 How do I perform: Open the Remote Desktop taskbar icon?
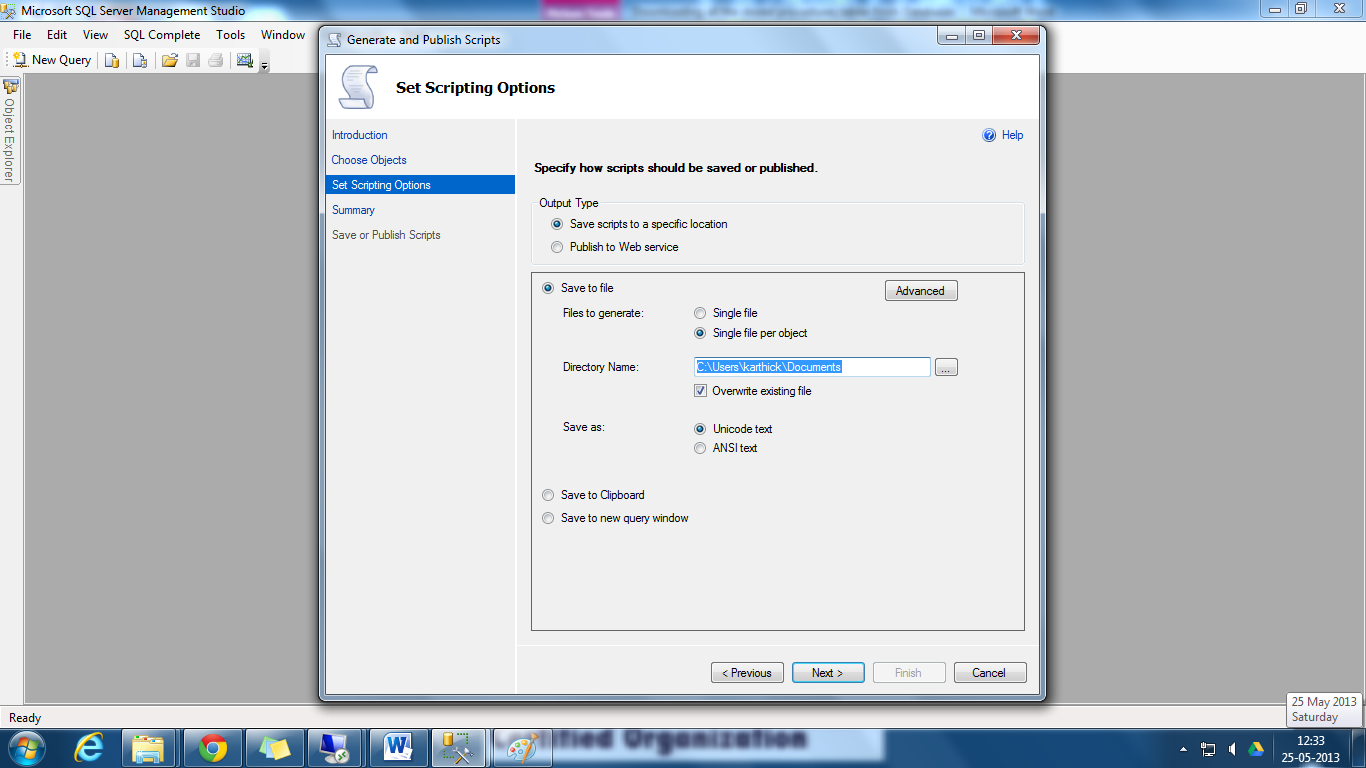(x=335, y=748)
